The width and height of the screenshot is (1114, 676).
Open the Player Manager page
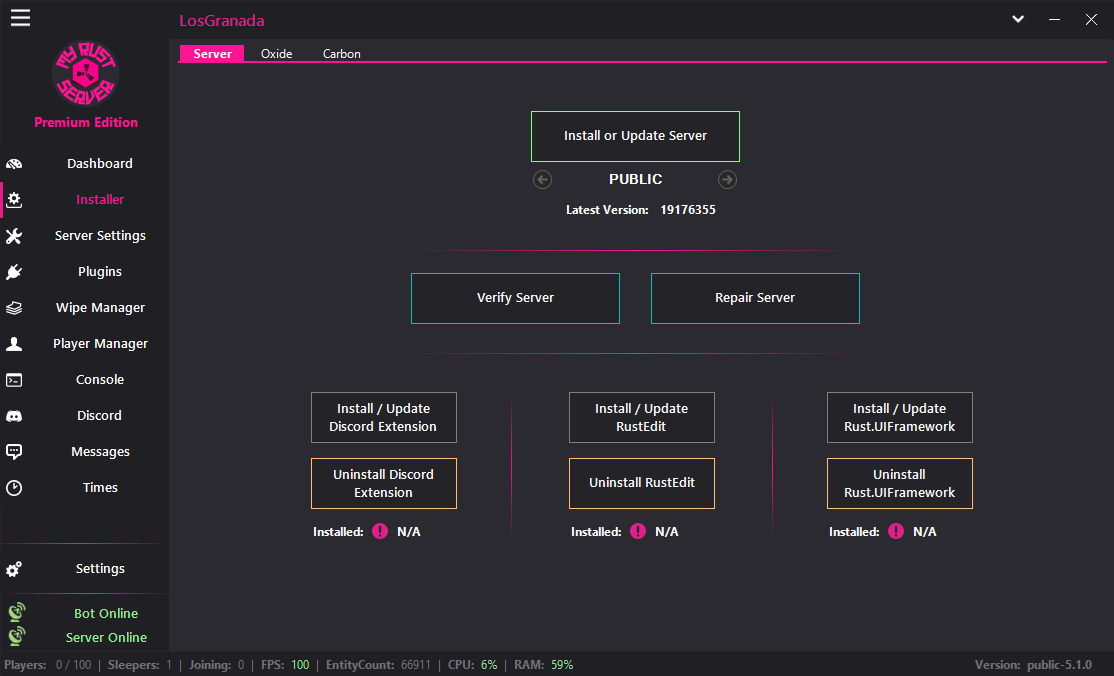click(100, 343)
